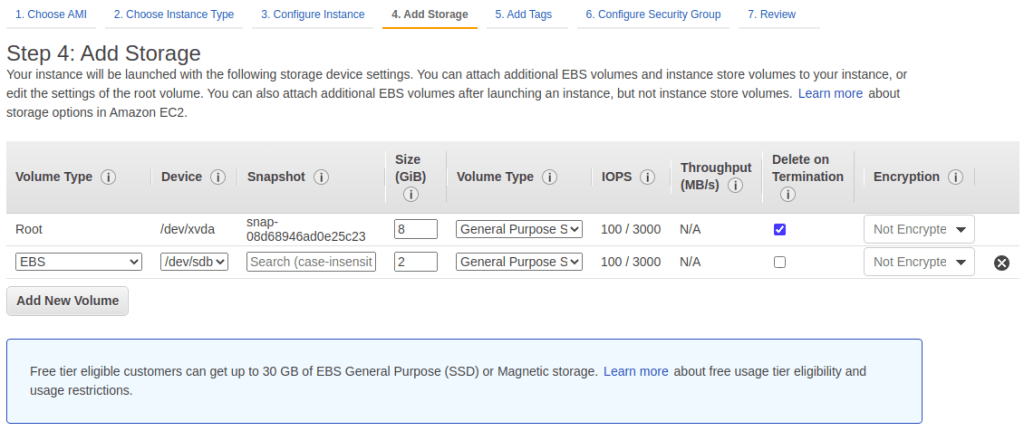Click info icon beside Snapshot header
Image resolution: width=1024 pixels, height=431 pixels.
[321, 177]
